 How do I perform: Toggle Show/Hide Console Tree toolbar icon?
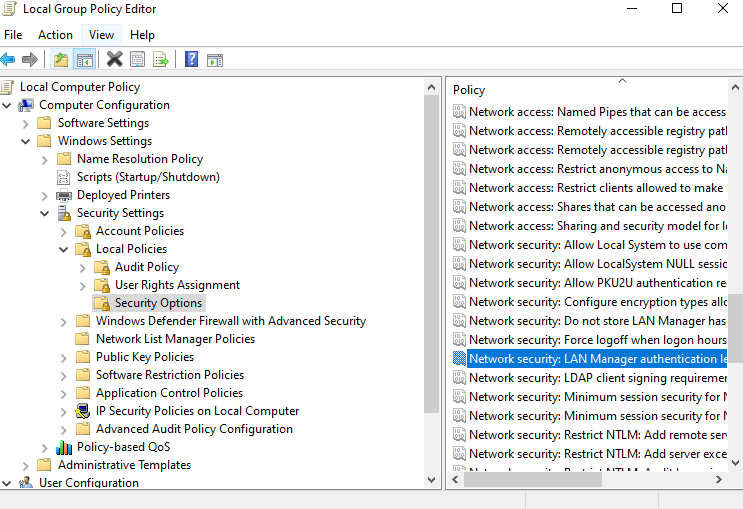[x=85, y=60]
